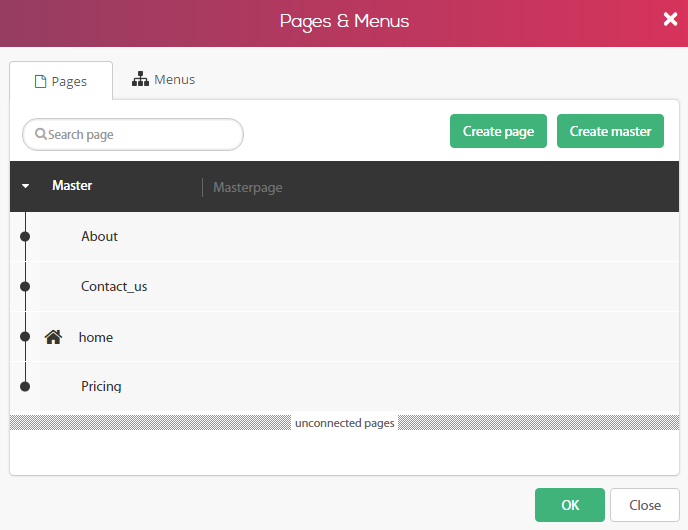Click the Create page button
This screenshot has width=688, height=530.
point(498,131)
